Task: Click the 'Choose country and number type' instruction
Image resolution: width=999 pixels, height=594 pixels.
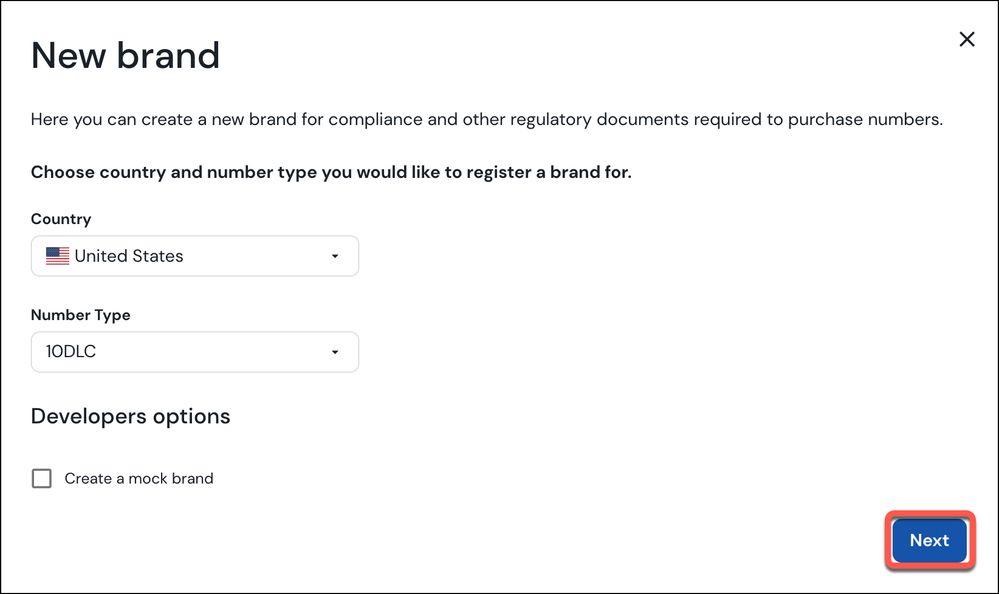Action: pyautogui.click(x=331, y=172)
